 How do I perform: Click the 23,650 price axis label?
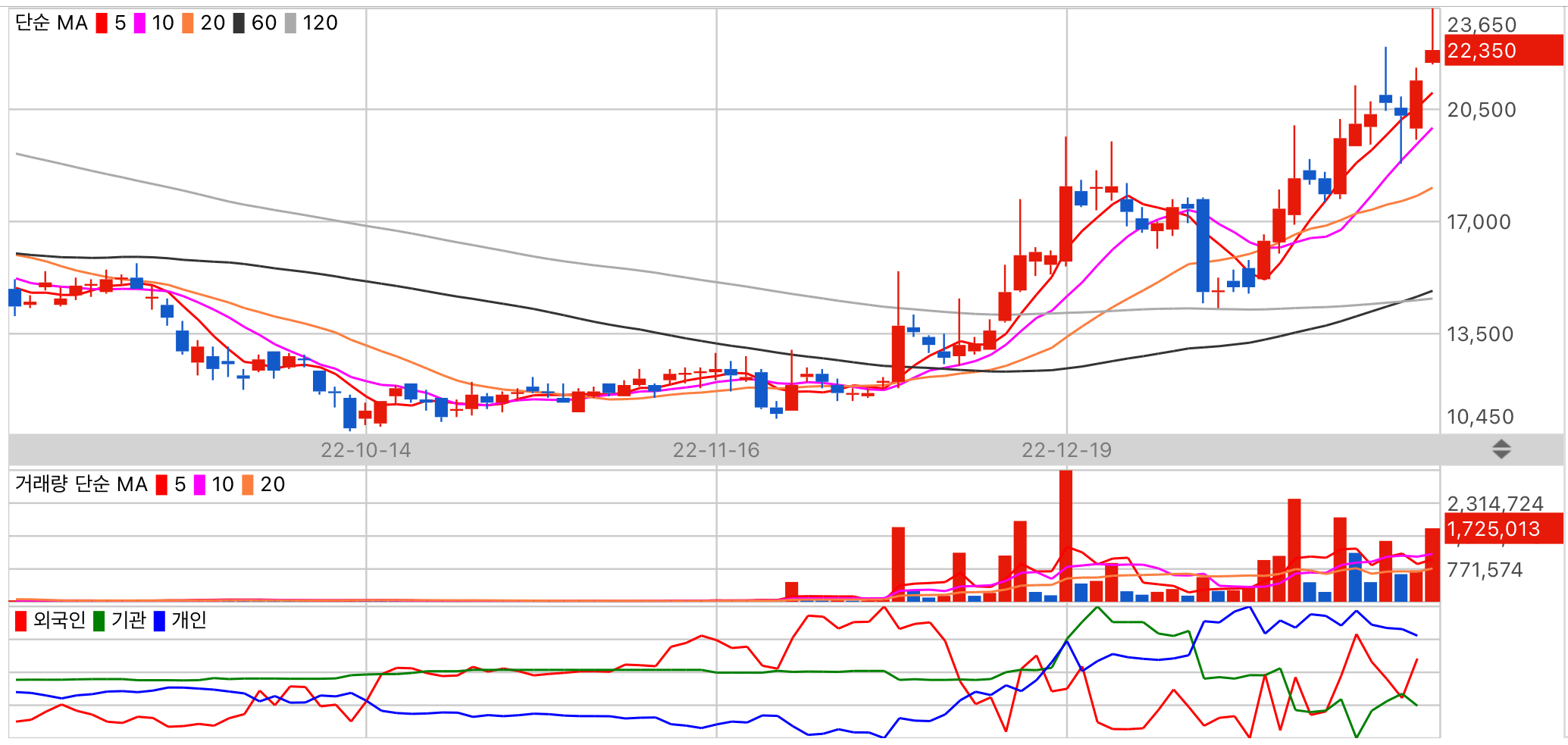point(1482,25)
